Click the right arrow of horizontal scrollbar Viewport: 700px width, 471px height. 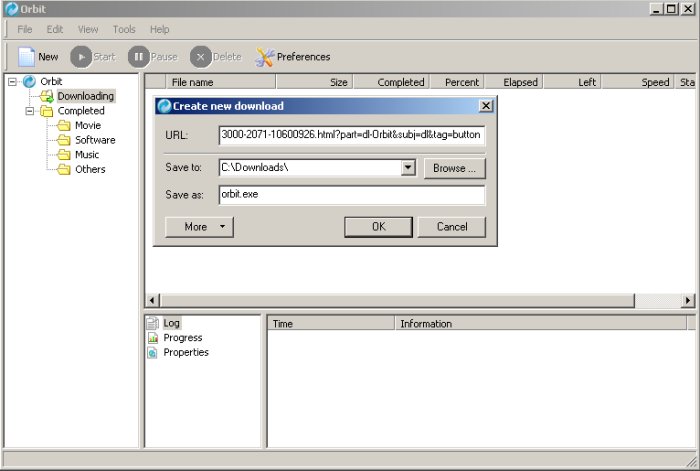[x=688, y=300]
